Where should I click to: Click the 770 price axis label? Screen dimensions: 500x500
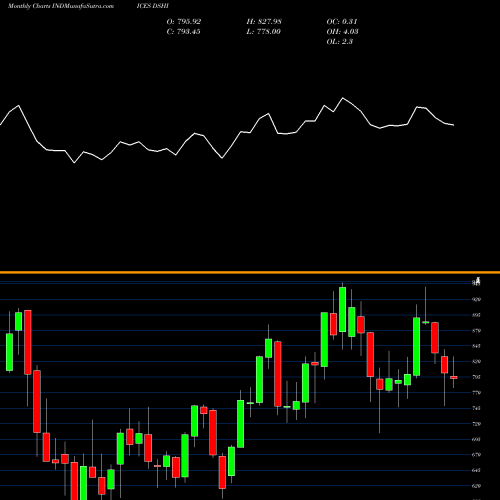pos(476,393)
